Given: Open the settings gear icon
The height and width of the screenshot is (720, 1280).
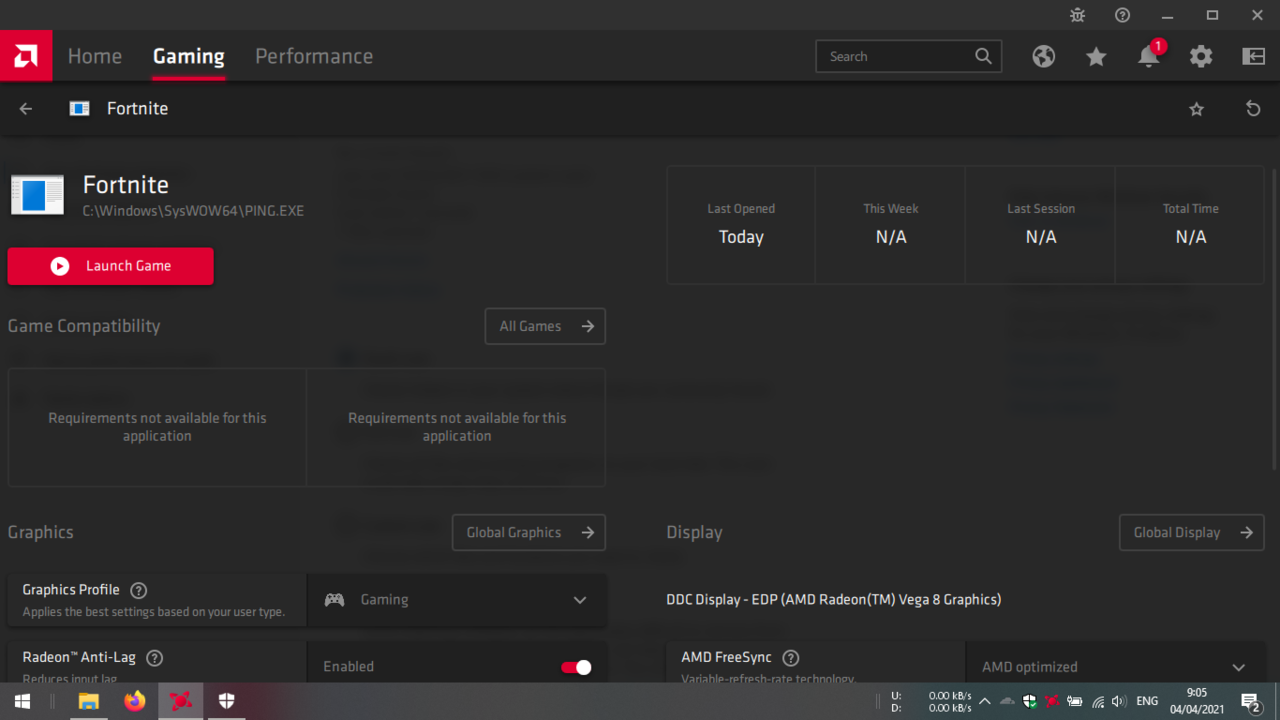Looking at the screenshot, I should click(1201, 56).
